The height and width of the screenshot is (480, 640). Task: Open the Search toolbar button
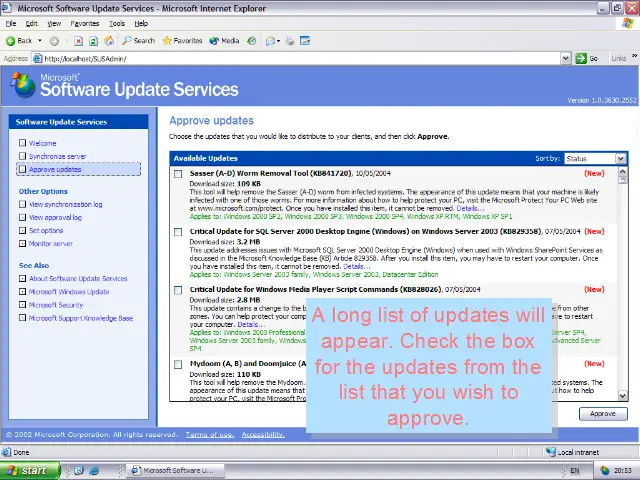pos(139,41)
